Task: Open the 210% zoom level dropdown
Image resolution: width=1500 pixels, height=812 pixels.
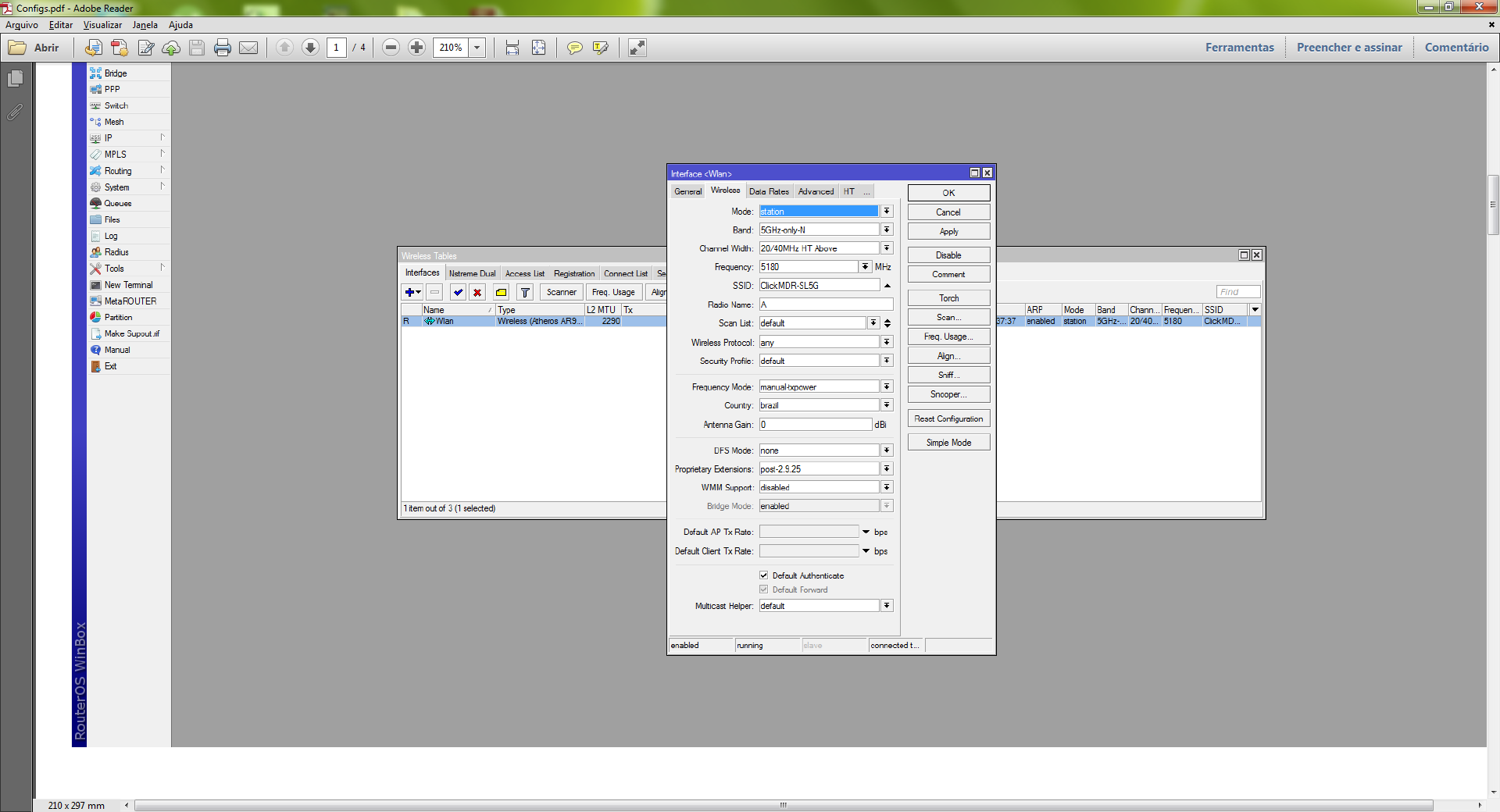Action: (x=477, y=48)
